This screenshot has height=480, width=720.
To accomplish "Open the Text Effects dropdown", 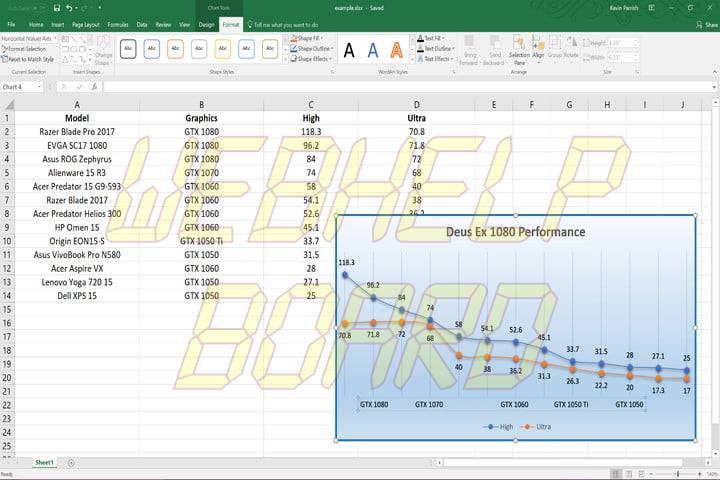I will click(x=435, y=59).
